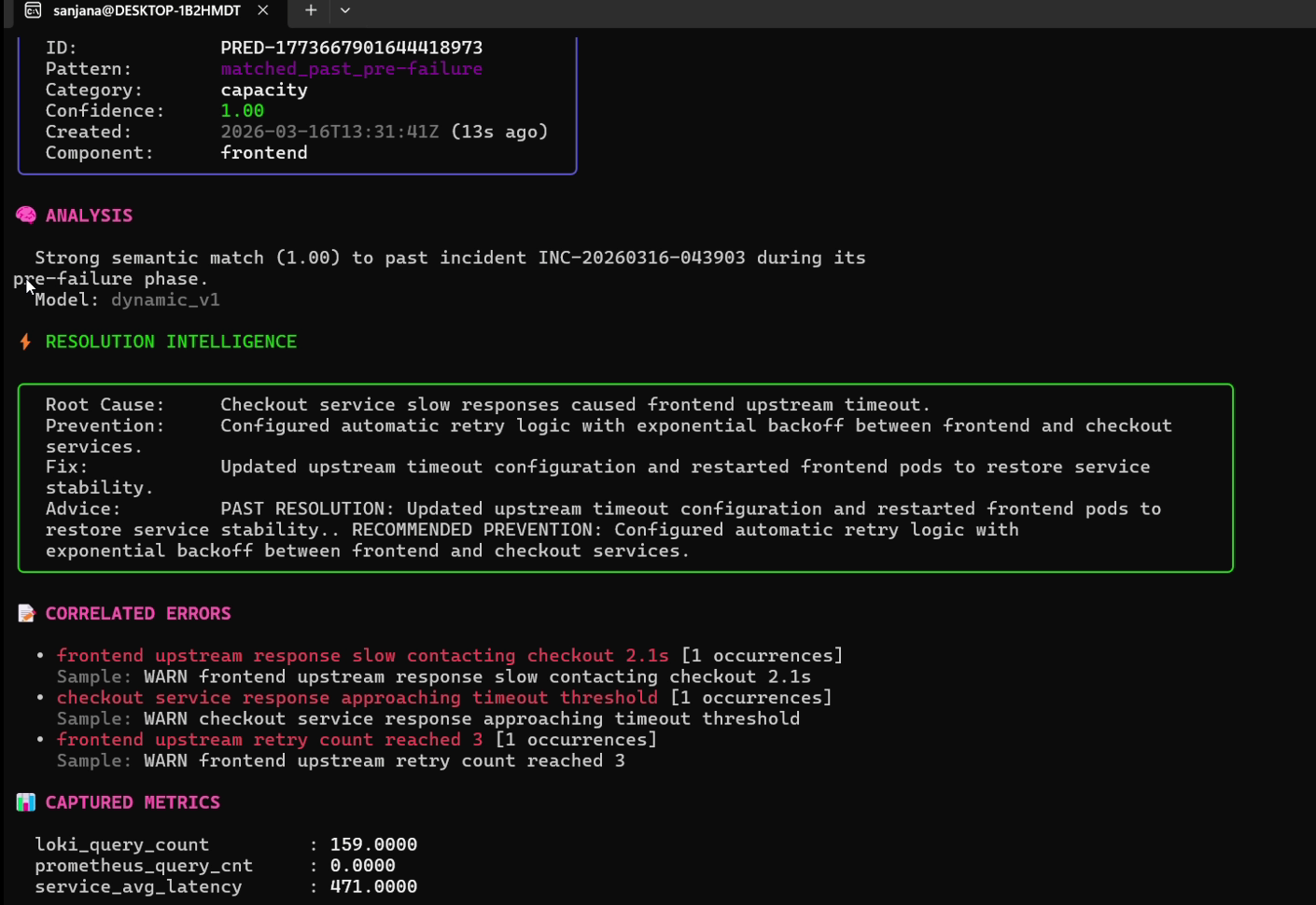Click the notepad icon beside CORRELATED ERRORS

click(x=26, y=613)
